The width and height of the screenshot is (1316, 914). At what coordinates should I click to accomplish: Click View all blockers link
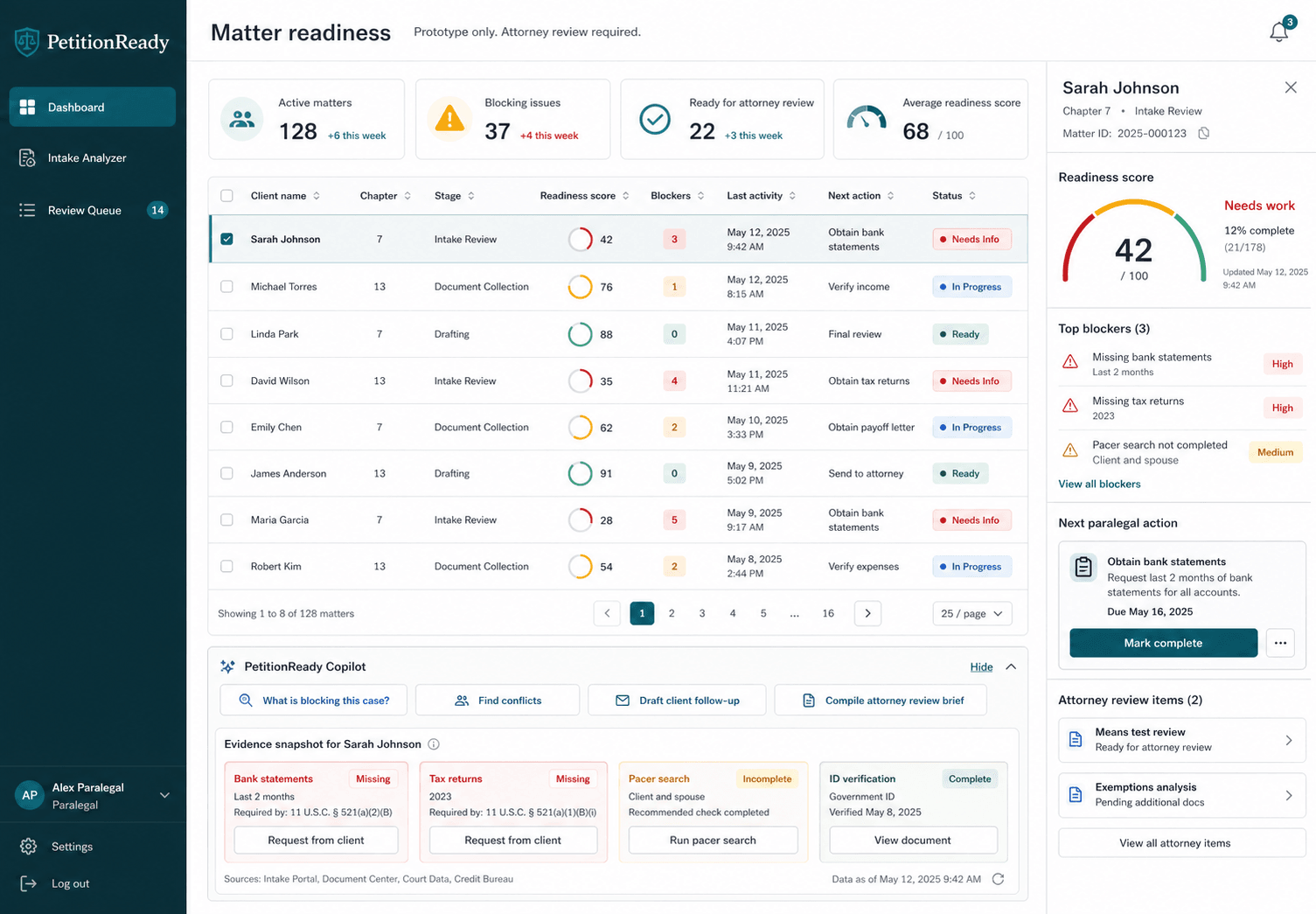tap(1099, 484)
